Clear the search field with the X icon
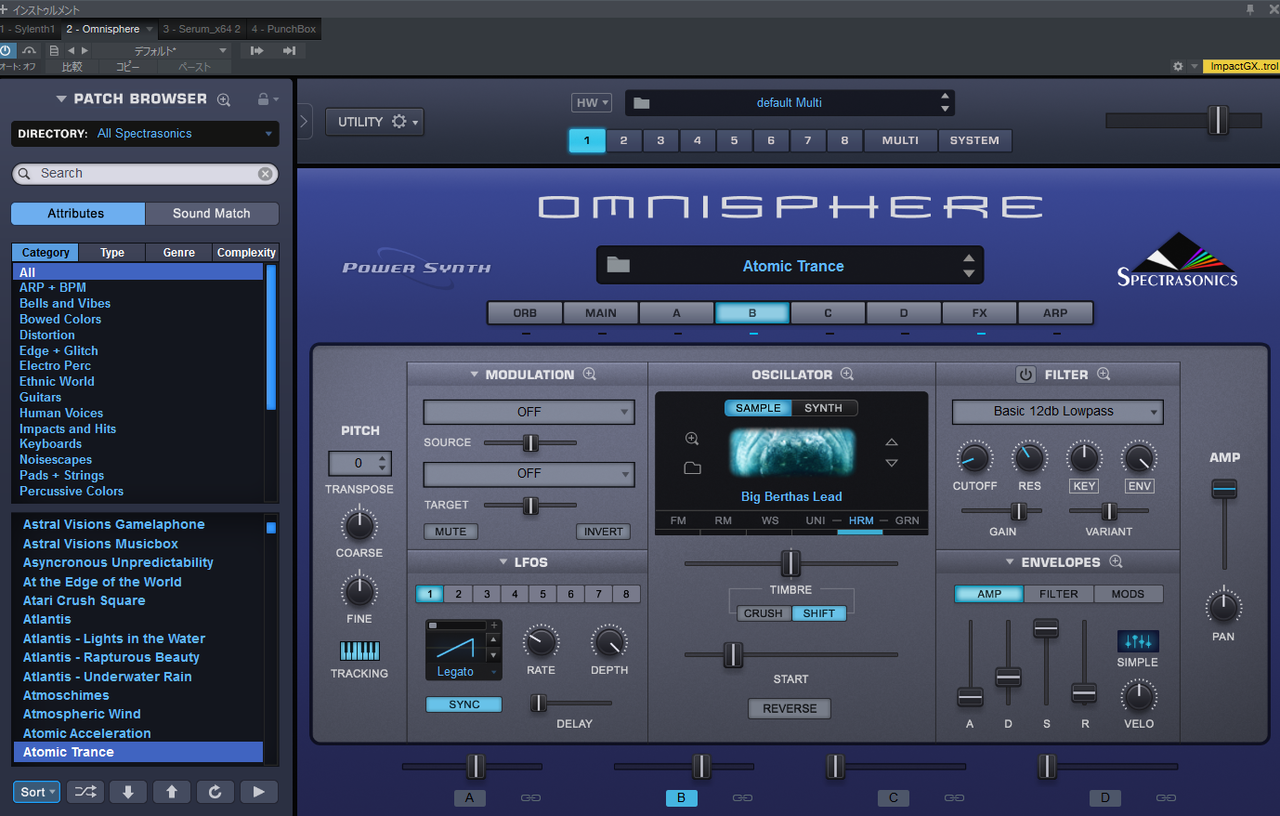The height and width of the screenshot is (816, 1280). (265, 174)
